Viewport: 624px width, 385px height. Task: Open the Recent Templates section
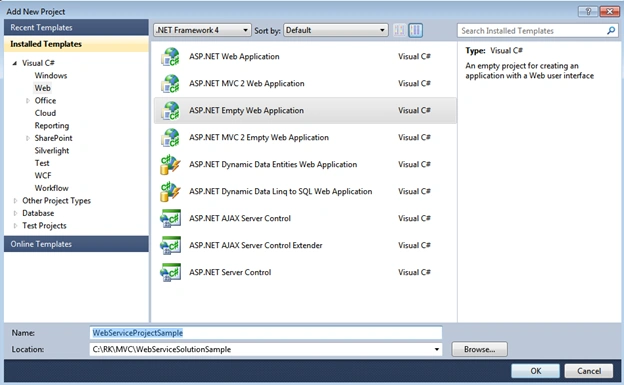(76, 27)
